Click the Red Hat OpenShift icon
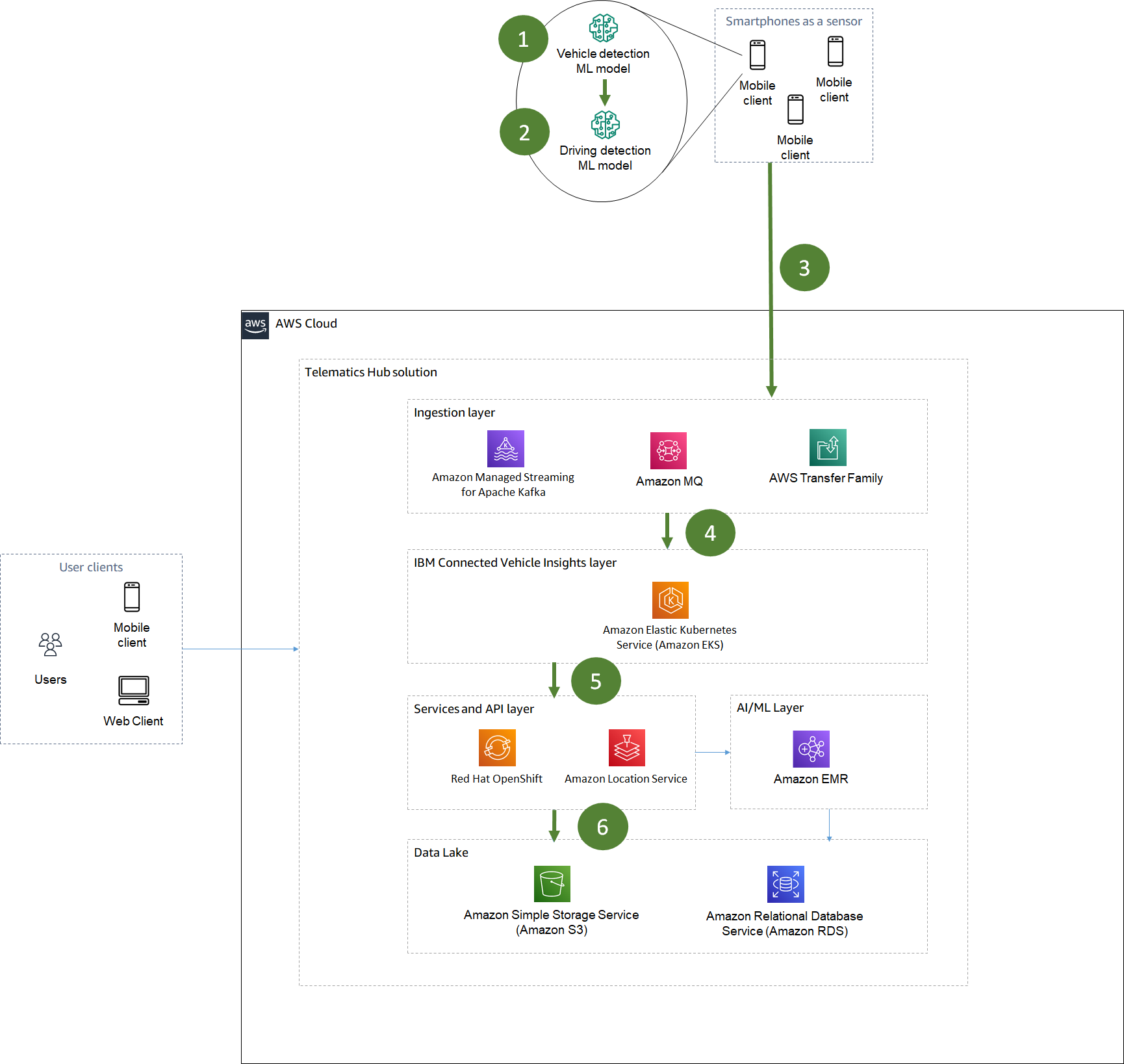1124x1064 pixels. pos(497,747)
